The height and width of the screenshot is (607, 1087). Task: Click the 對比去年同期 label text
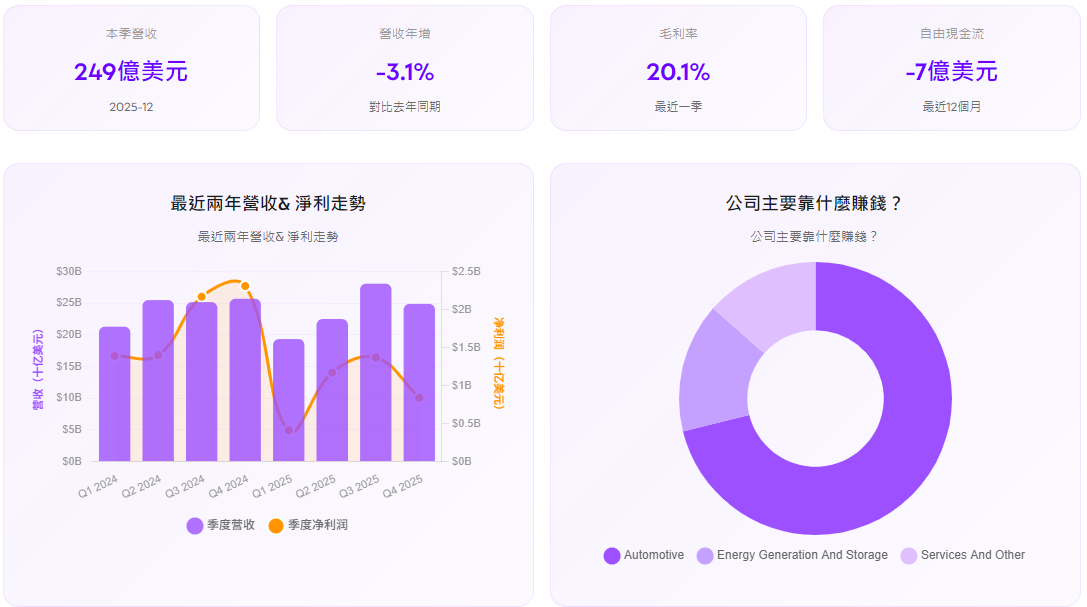405,102
